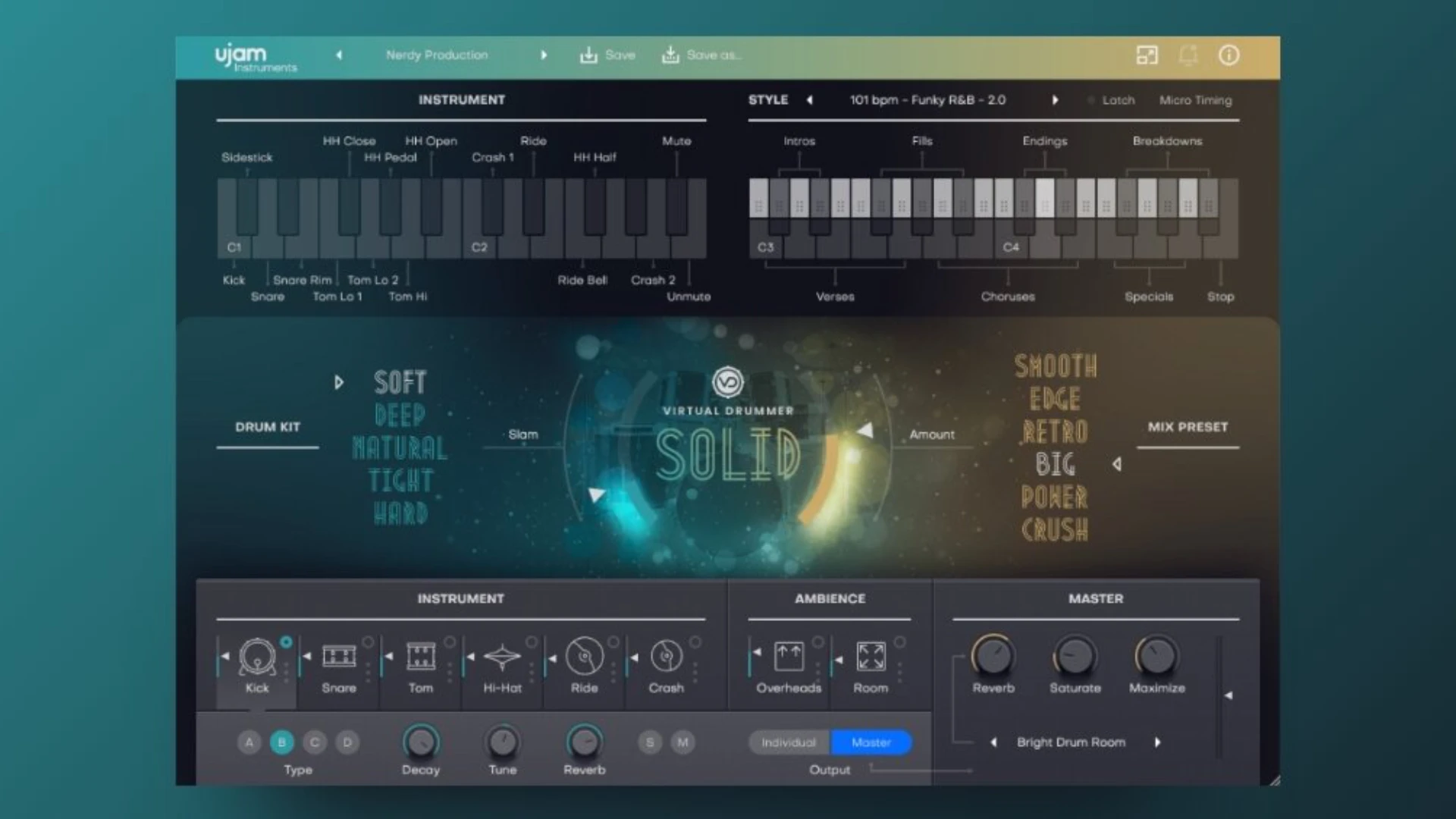1456x819 pixels.
Task: Set output to Master
Action: [871, 742]
